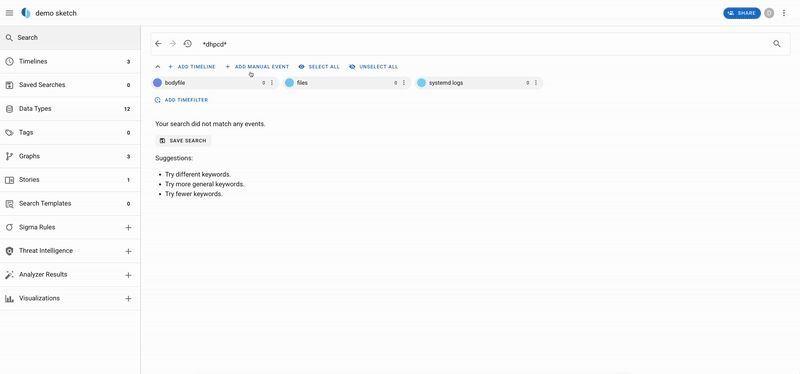Screen dimensions: 800x374
Task: Open the bodyfile timeline options menu
Action: 272,83
